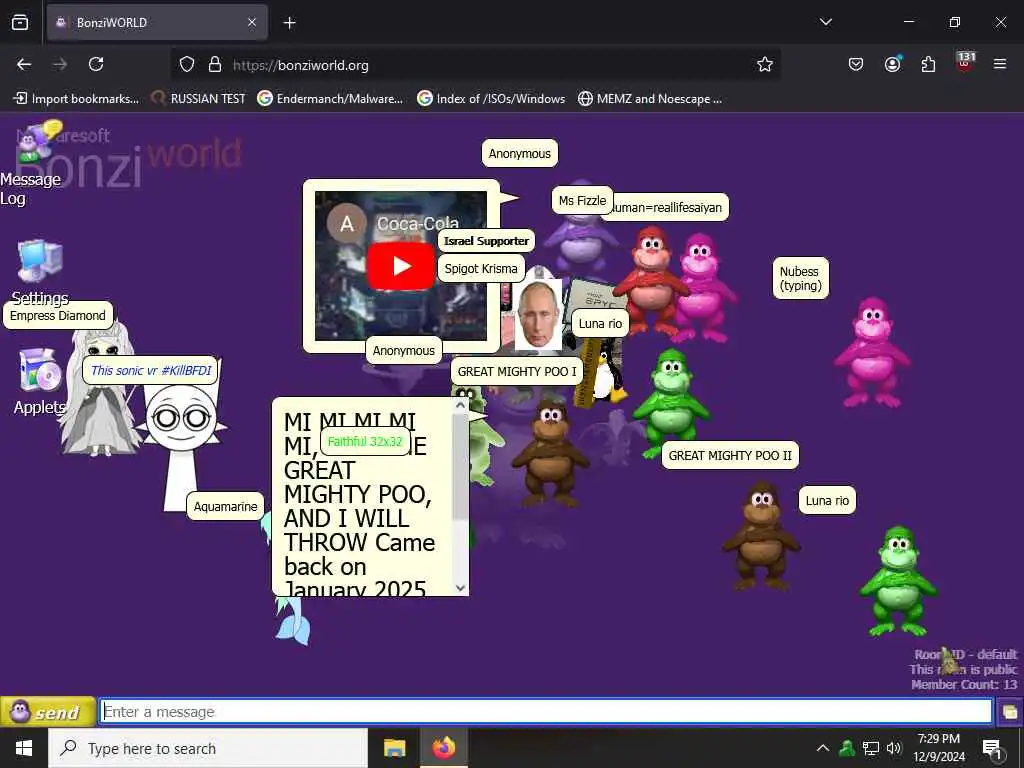
Task: Open the Extensions puzzle icon
Action: coord(928,64)
